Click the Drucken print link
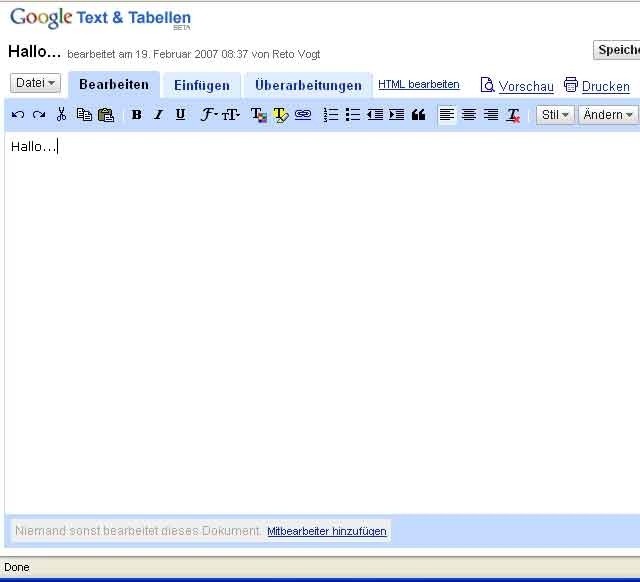Viewport: 640px width, 582px height. pos(606,87)
